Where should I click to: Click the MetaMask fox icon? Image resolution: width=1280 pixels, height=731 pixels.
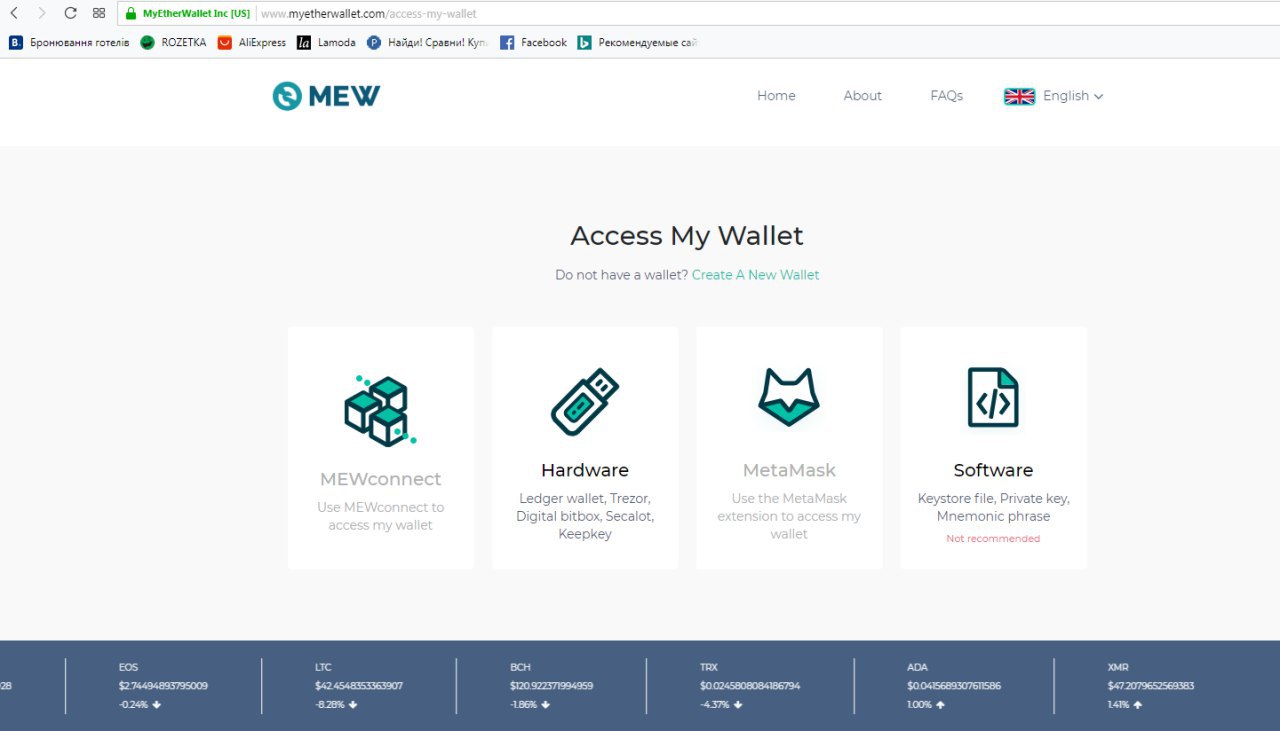pyautogui.click(x=789, y=397)
